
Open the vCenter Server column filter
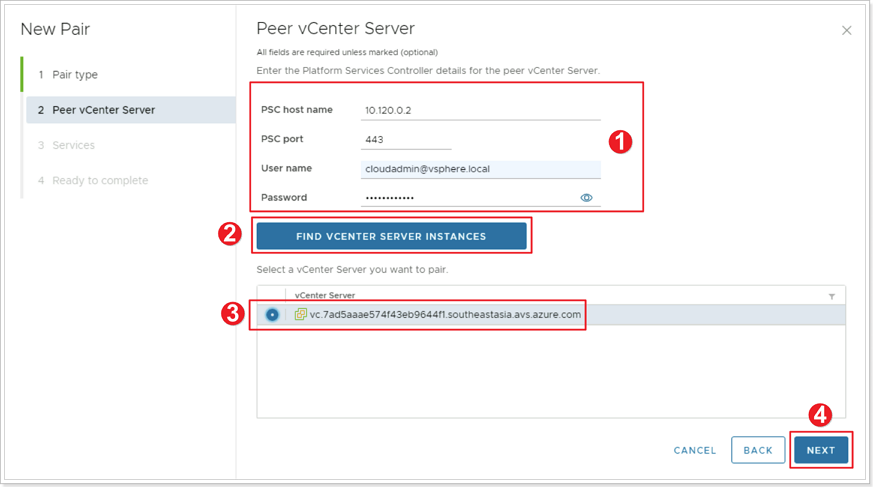pos(832,297)
